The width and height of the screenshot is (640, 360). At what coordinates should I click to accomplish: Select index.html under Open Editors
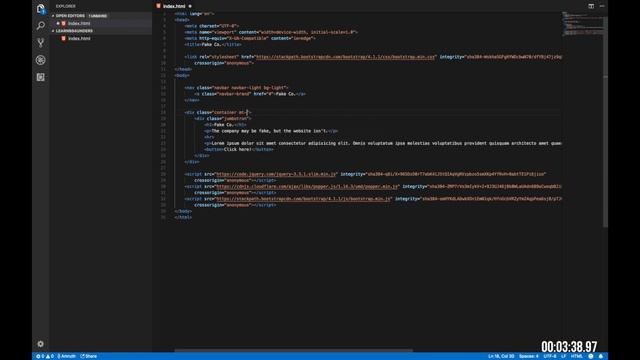coord(79,23)
